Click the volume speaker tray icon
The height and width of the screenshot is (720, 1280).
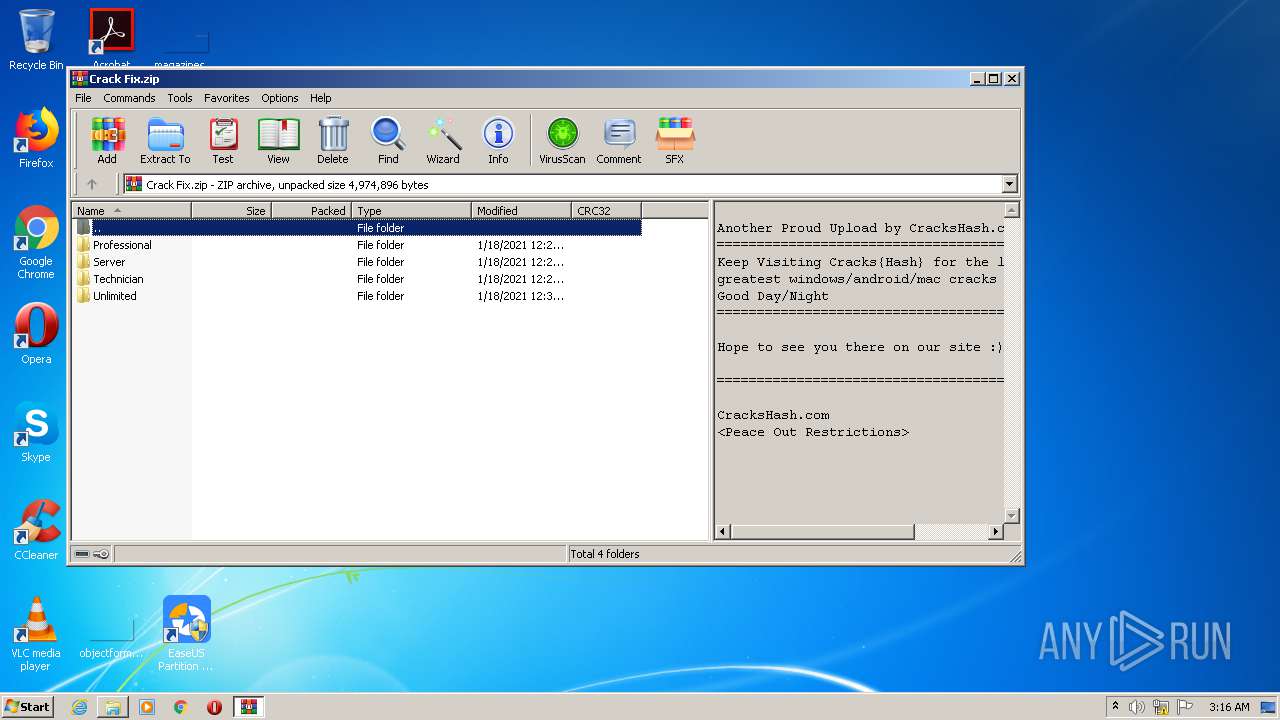click(x=1137, y=707)
